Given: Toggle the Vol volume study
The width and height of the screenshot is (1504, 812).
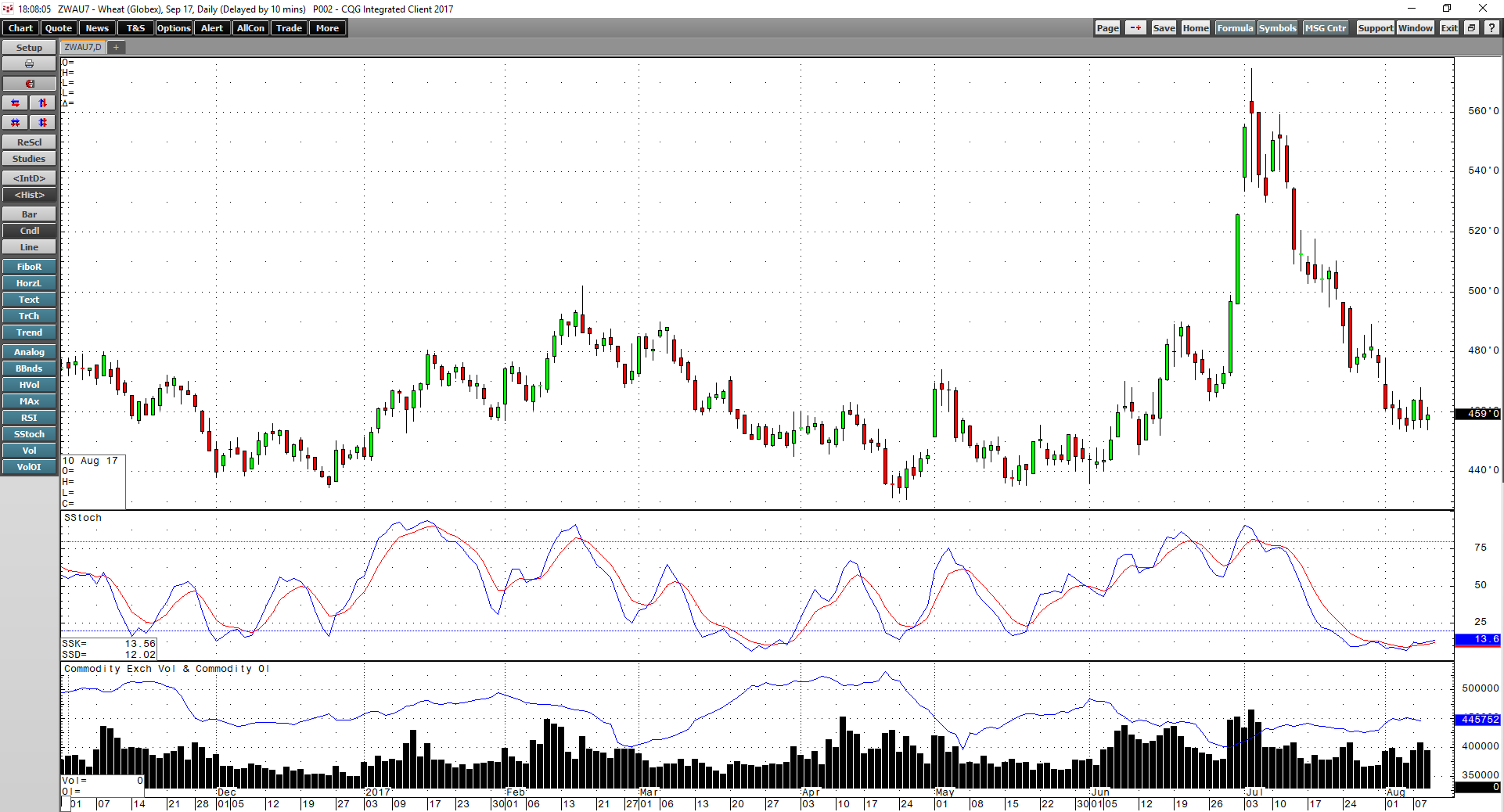Looking at the screenshot, I should pyautogui.click(x=29, y=451).
